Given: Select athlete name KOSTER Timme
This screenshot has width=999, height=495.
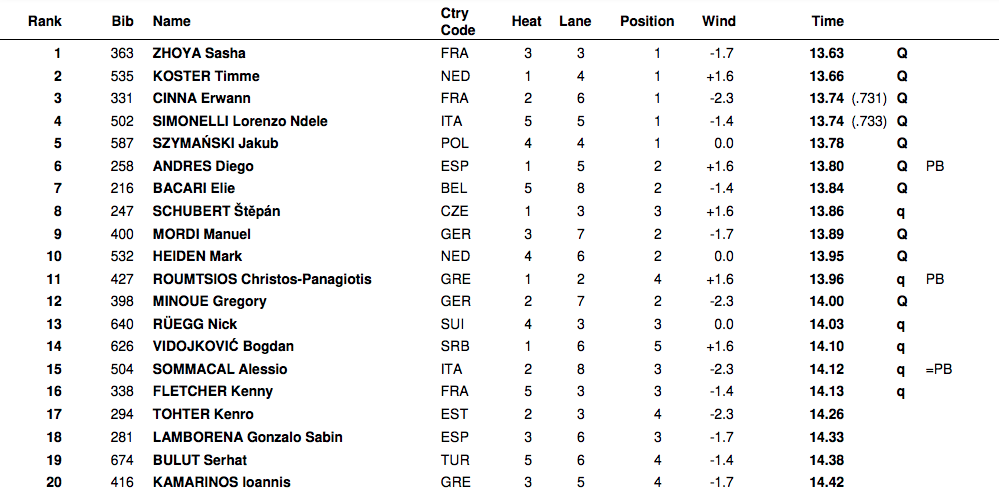Looking at the screenshot, I should [205, 76].
